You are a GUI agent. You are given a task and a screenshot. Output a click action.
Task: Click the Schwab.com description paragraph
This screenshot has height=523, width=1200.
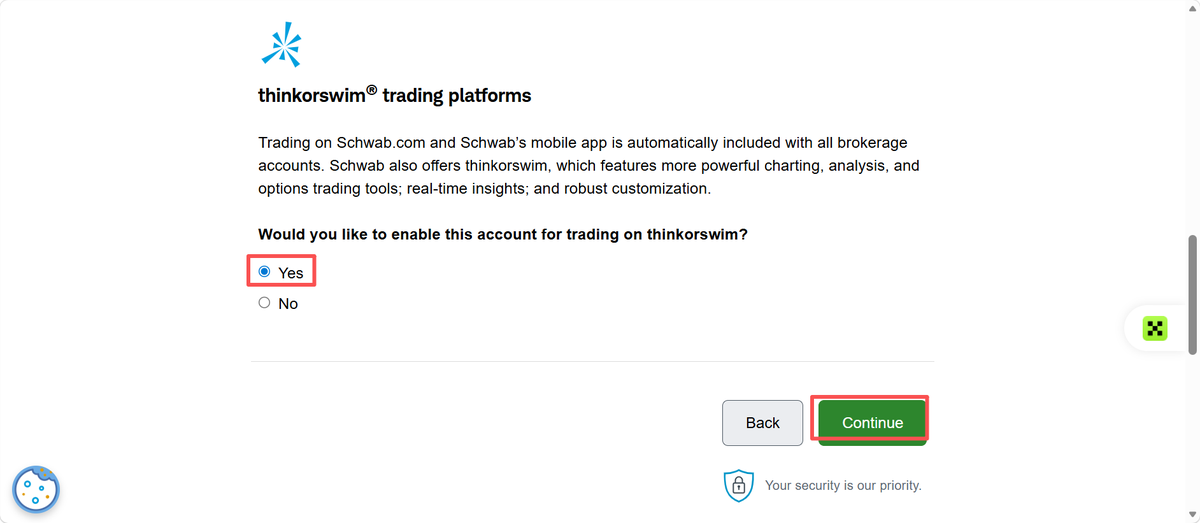589,165
